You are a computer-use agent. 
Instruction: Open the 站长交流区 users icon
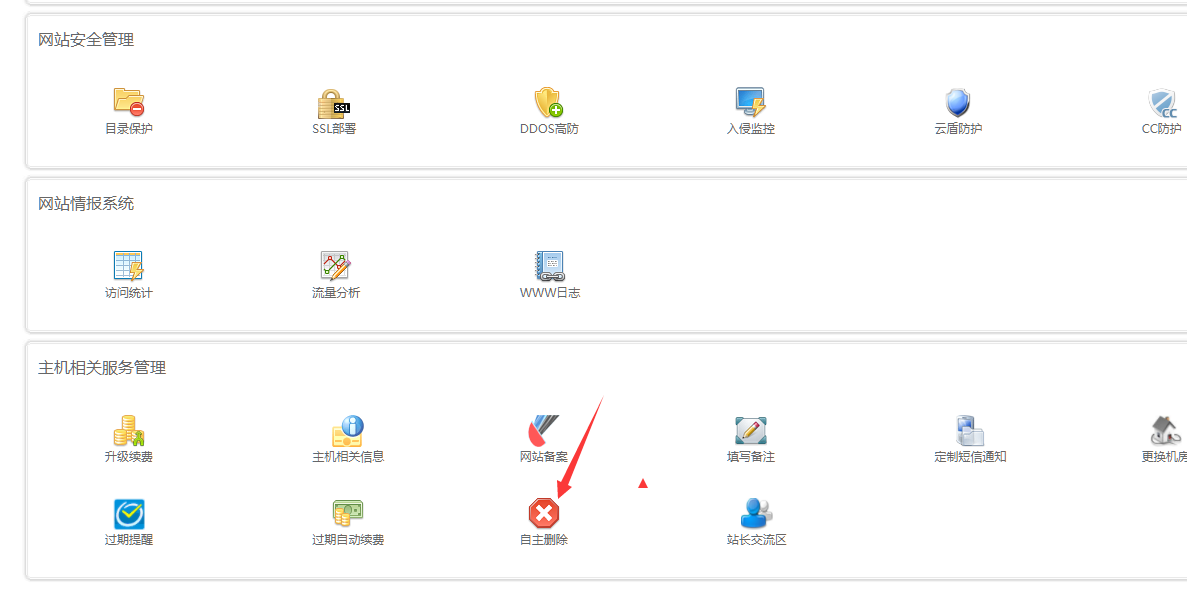[x=756, y=514]
